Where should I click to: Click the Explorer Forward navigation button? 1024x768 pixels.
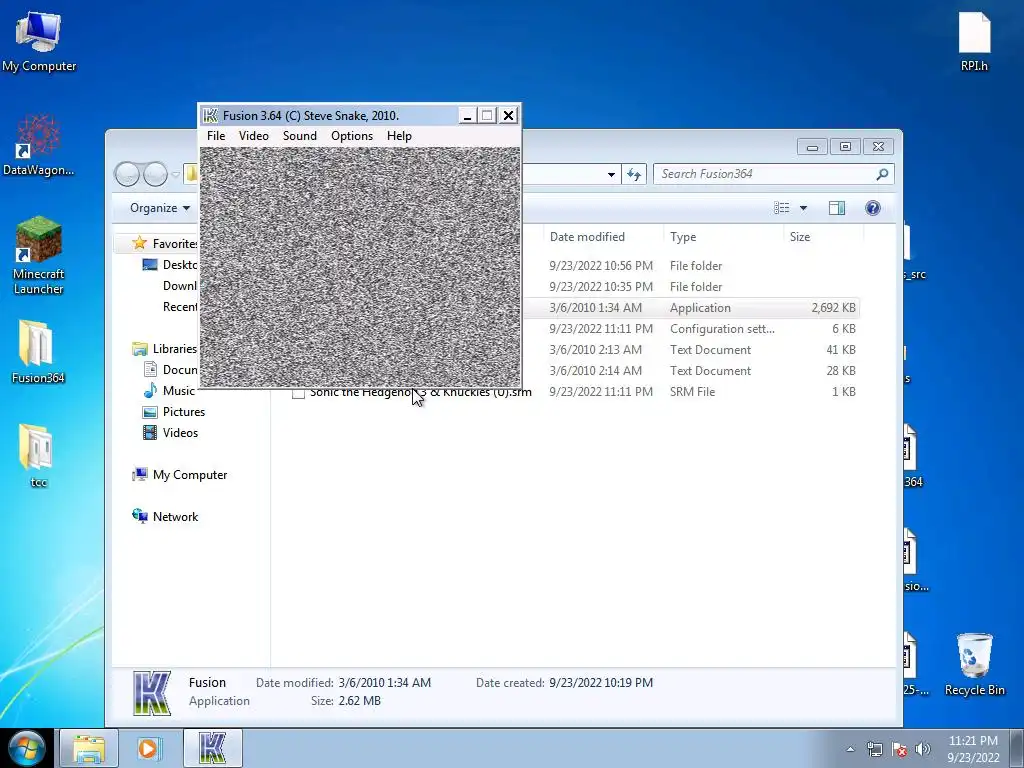(x=155, y=174)
